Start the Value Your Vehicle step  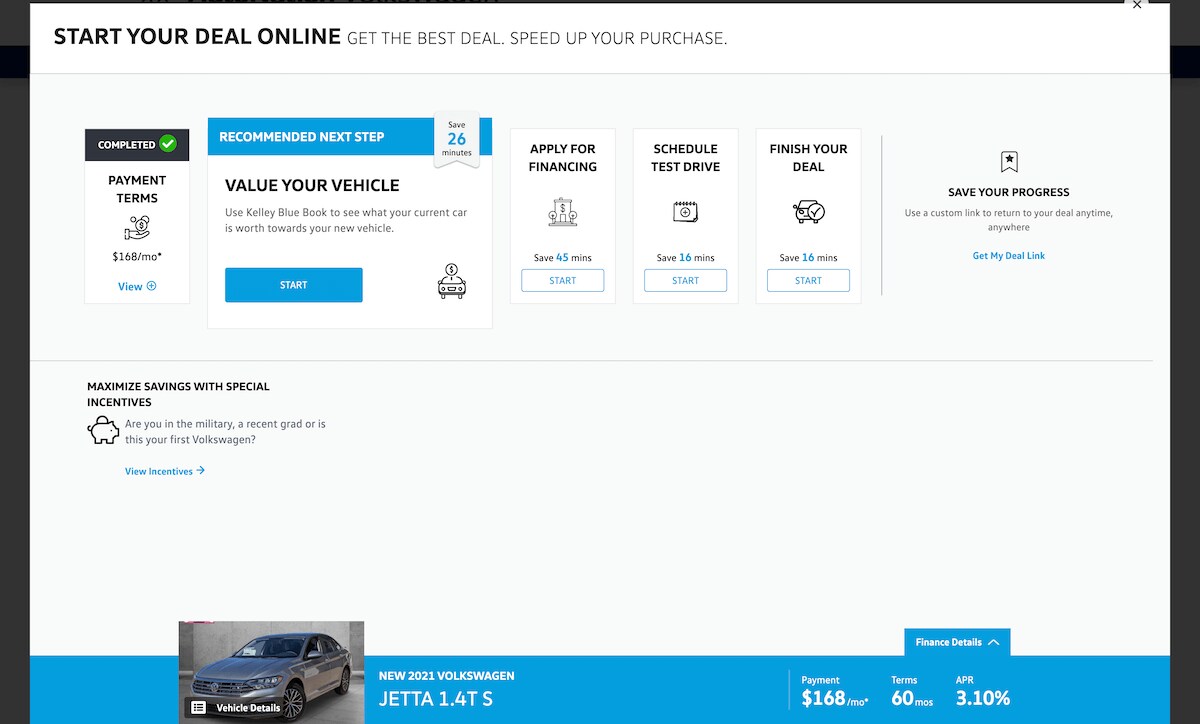(x=294, y=285)
